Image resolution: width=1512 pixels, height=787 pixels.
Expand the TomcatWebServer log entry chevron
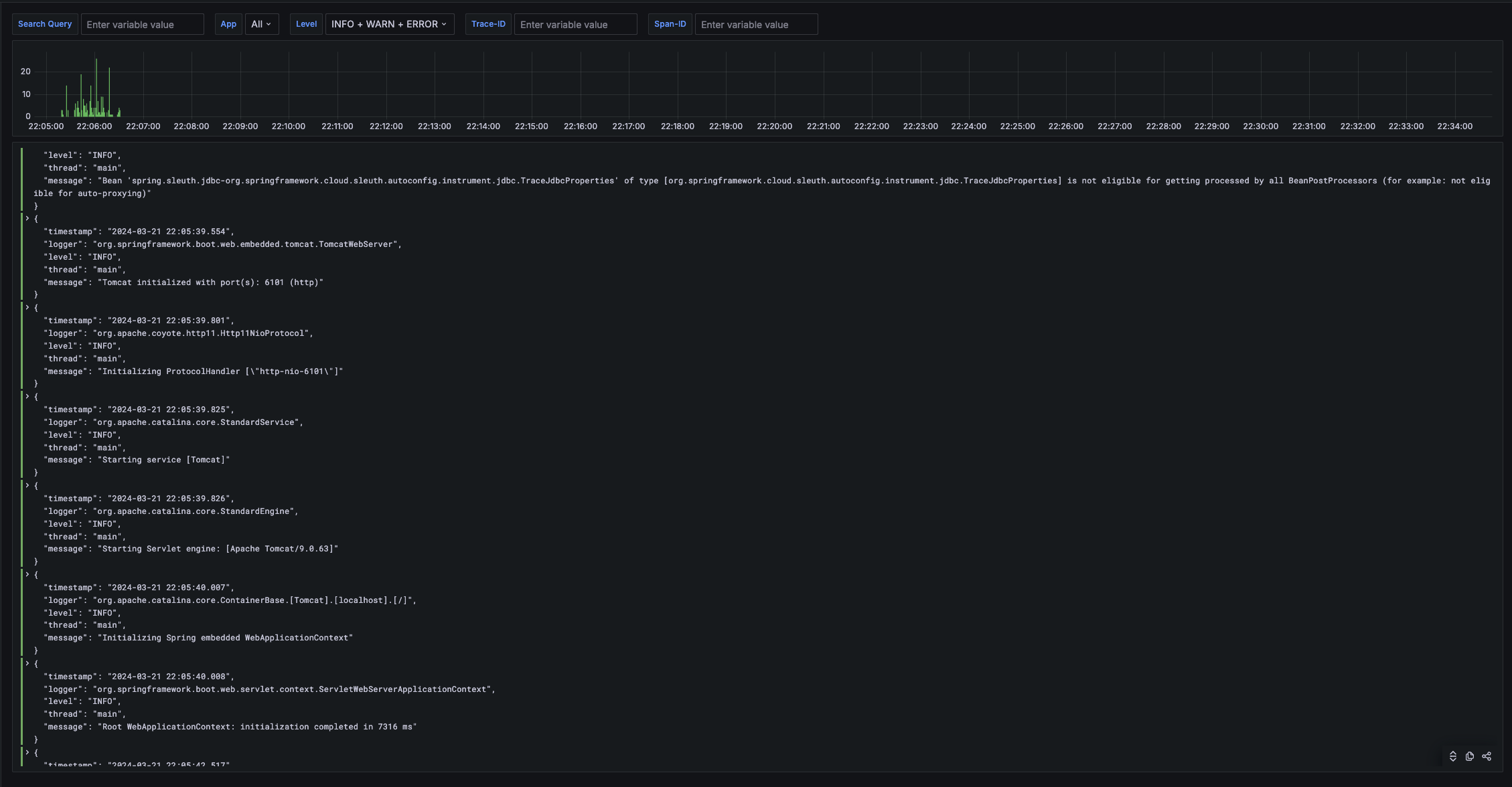coord(27,218)
